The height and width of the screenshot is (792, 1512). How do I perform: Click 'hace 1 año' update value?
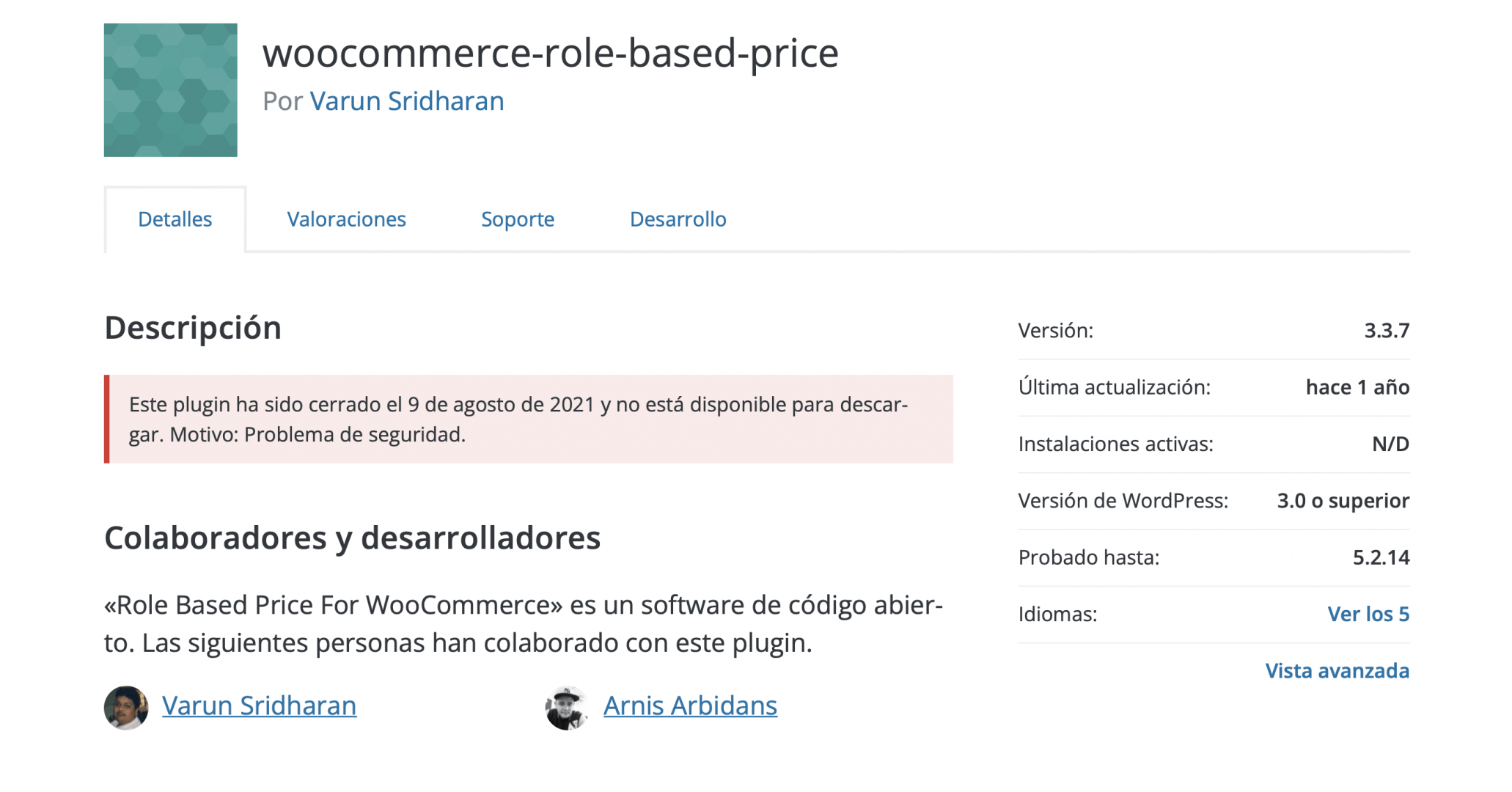click(1357, 386)
